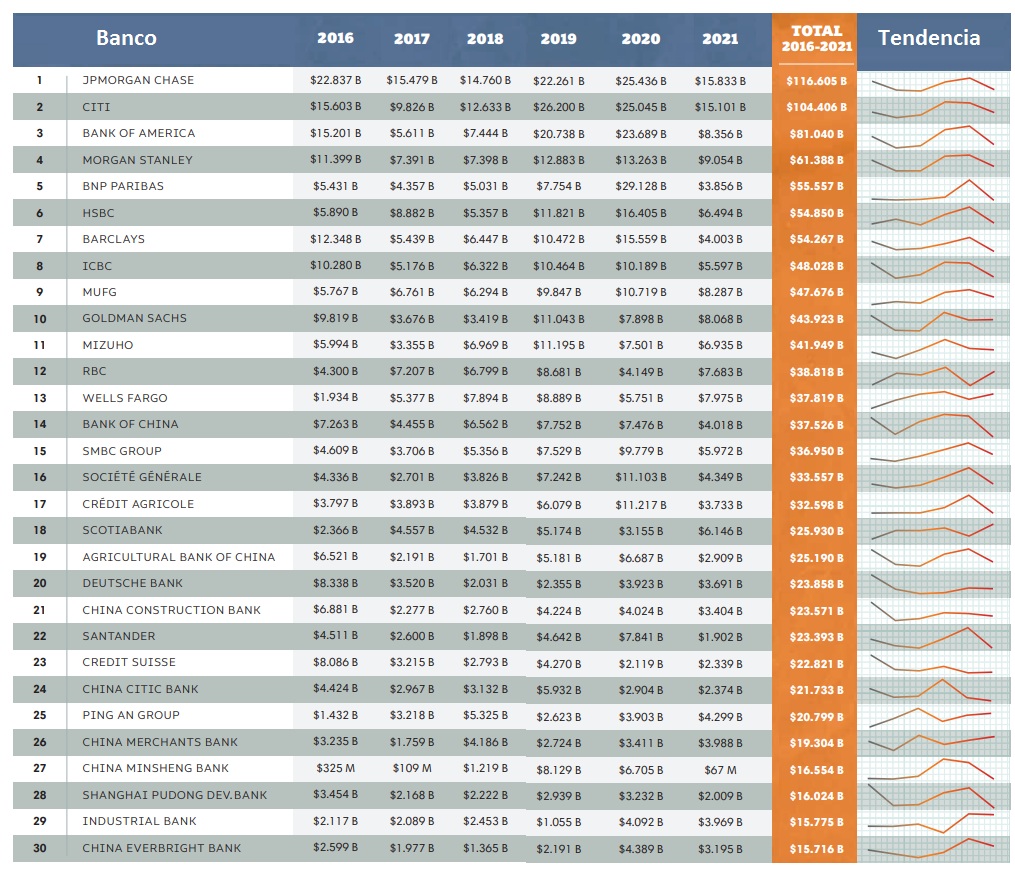Screen dimensions: 1015x872
Task: Select the Deutsche Bank trend sparkline
Action: [x=932, y=584]
